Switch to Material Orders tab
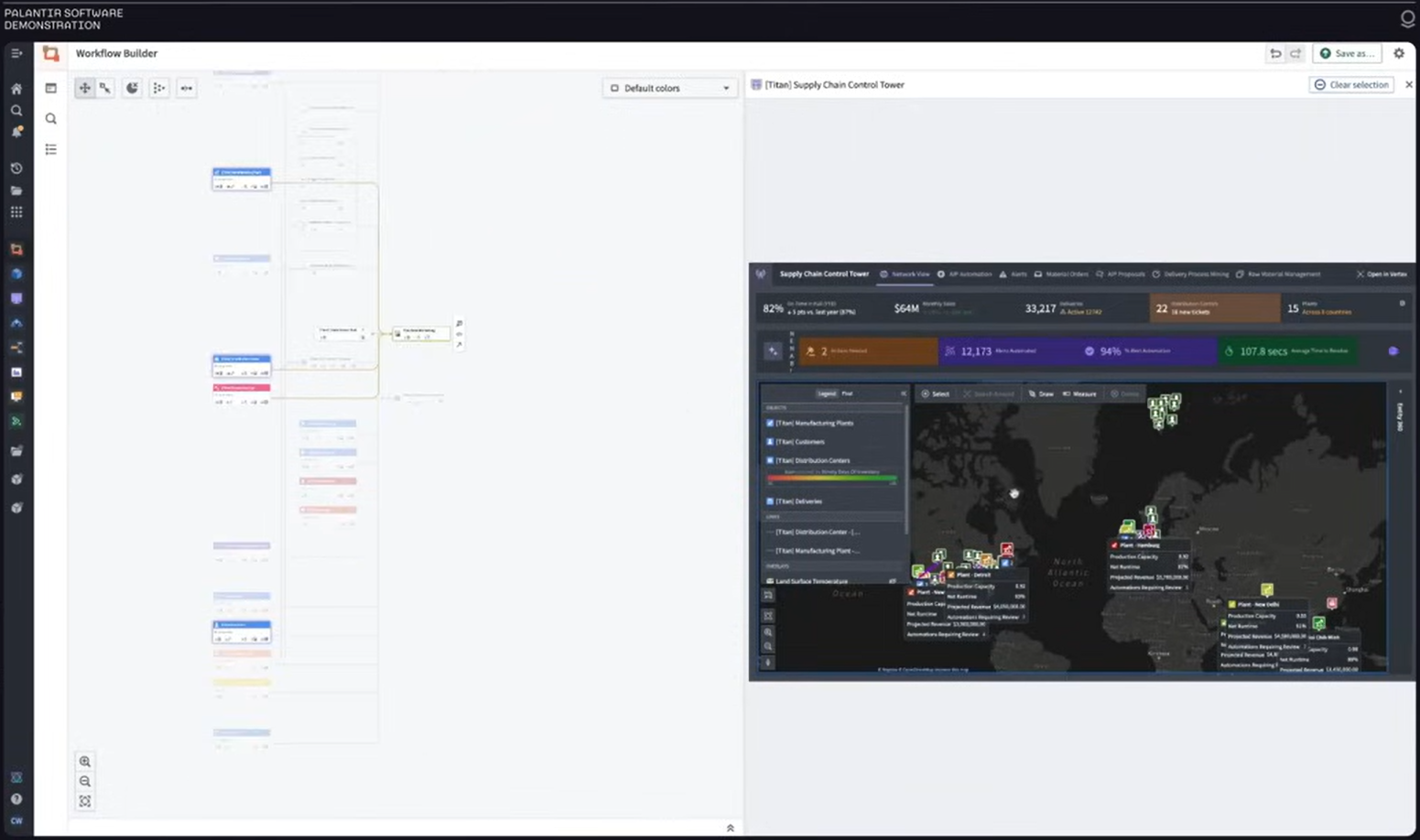Image resolution: width=1420 pixels, height=840 pixels. coord(1061,274)
